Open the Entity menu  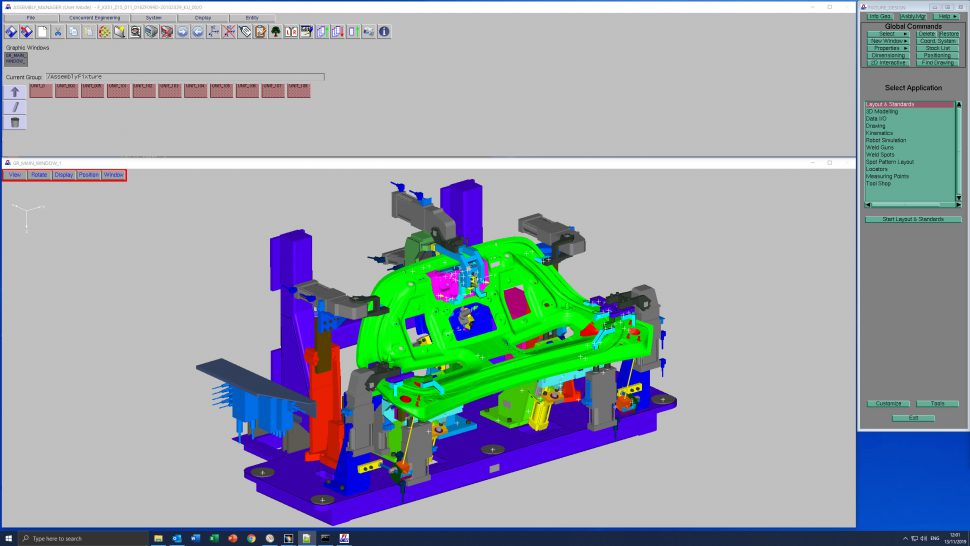click(x=252, y=18)
